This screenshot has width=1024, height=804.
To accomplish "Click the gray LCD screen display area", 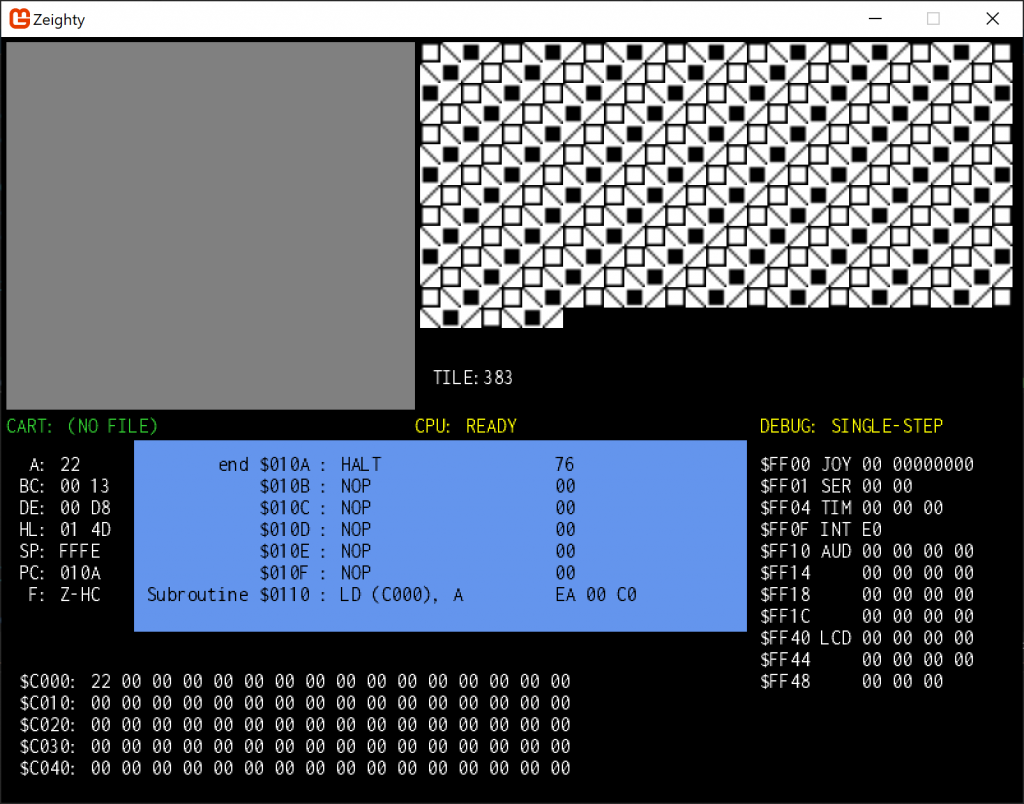I will coord(210,225).
